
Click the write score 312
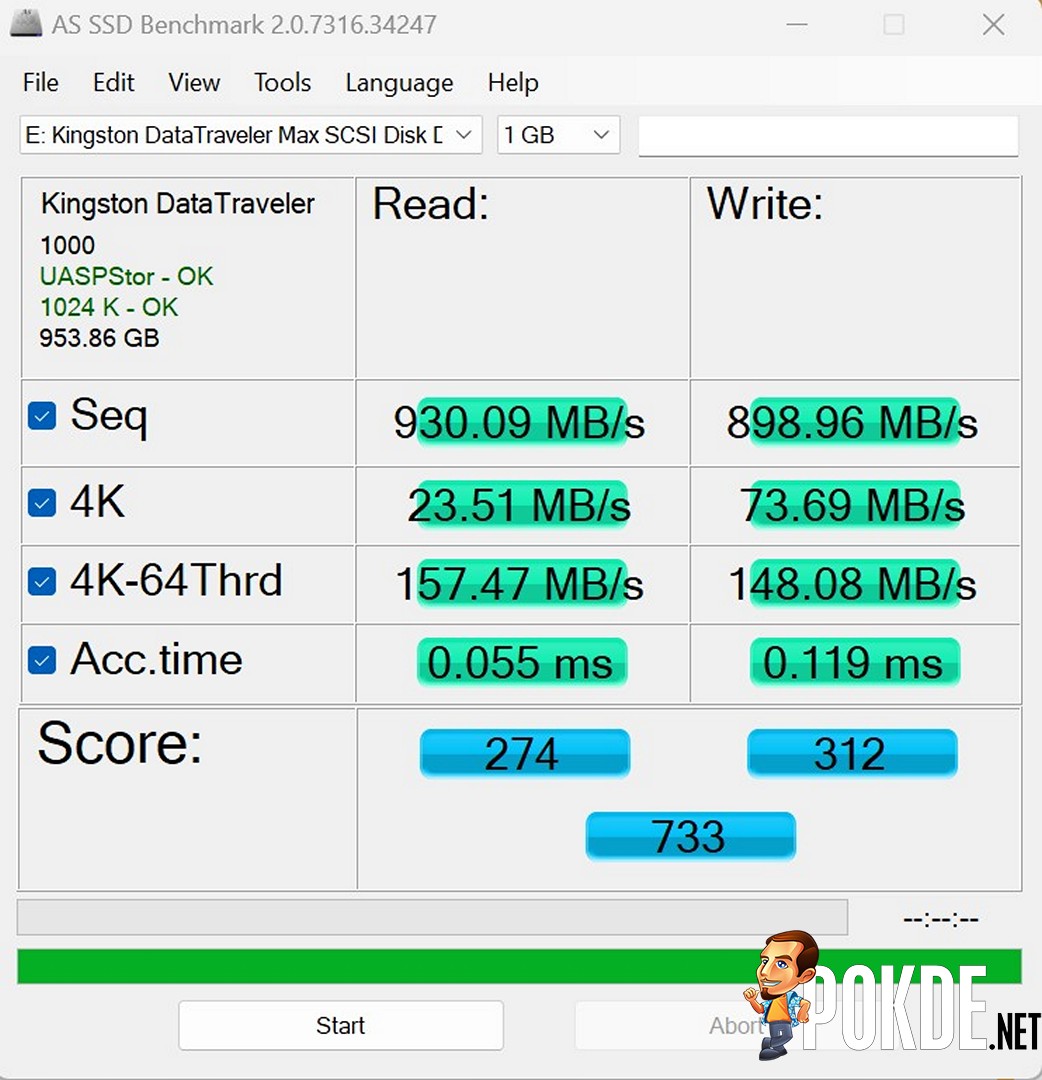[852, 754]
